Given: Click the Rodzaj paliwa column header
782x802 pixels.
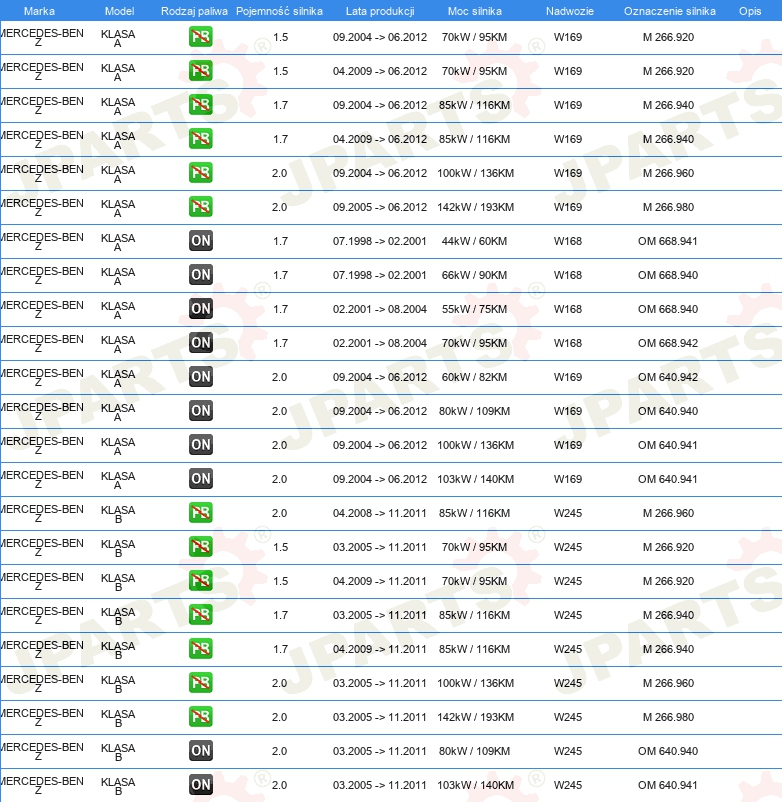Looking at the screenshot, I should tap(194, 11).
